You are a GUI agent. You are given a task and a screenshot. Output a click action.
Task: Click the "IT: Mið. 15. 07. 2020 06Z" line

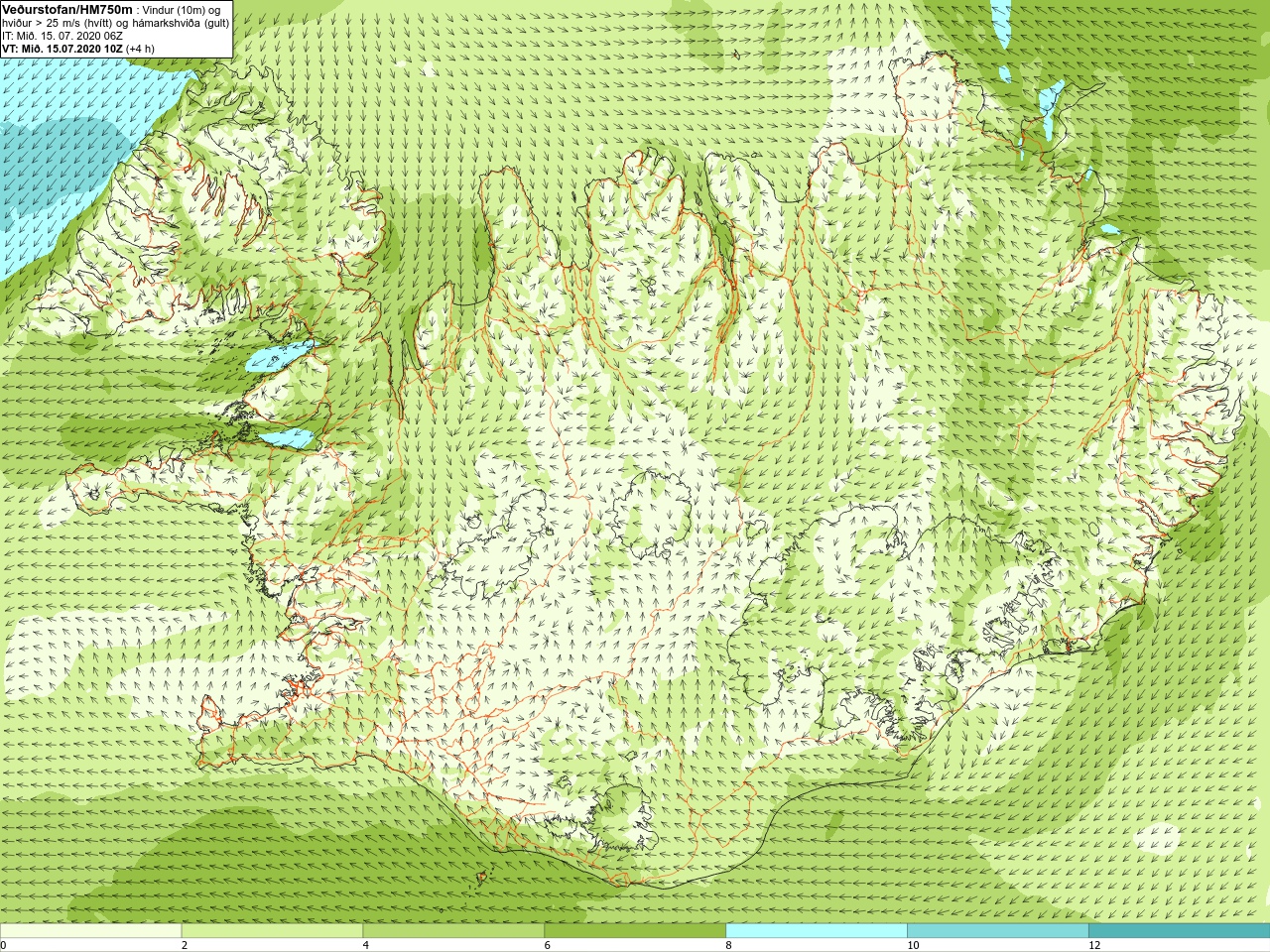(63, 36)
